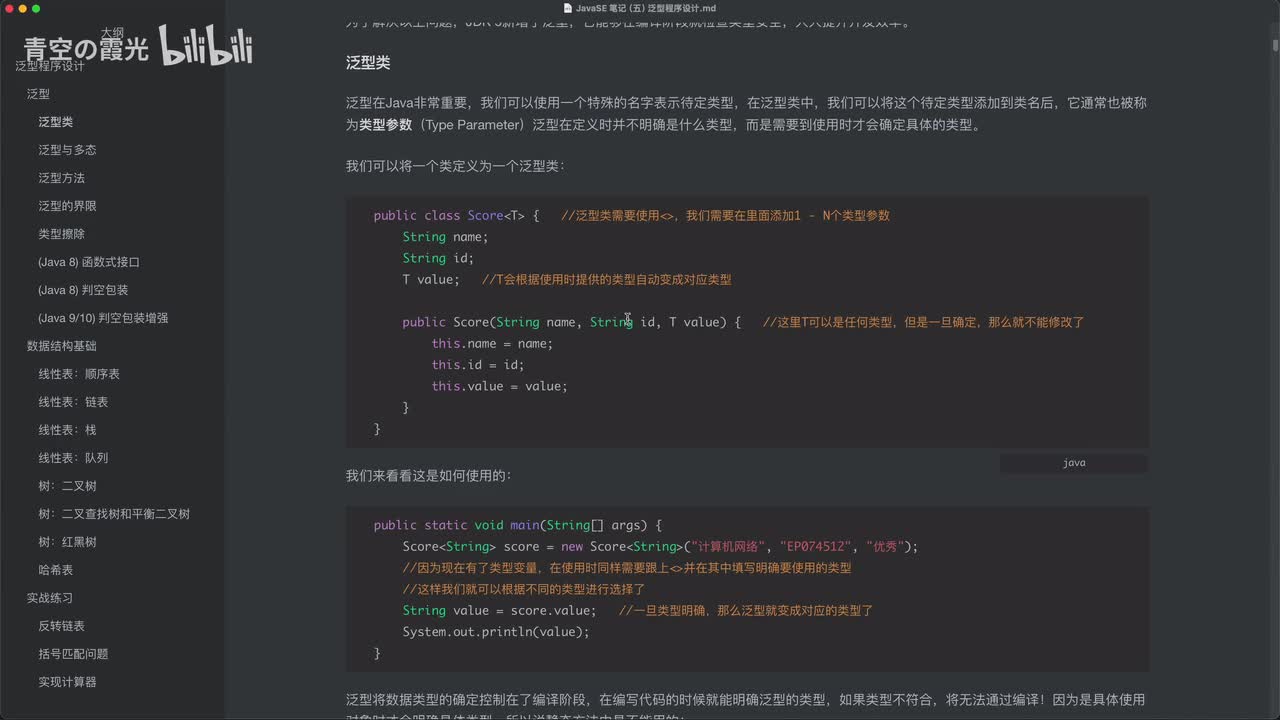Click the 'T value;' code line
This screenshot has height=720, width=1280.
point(431,279)
